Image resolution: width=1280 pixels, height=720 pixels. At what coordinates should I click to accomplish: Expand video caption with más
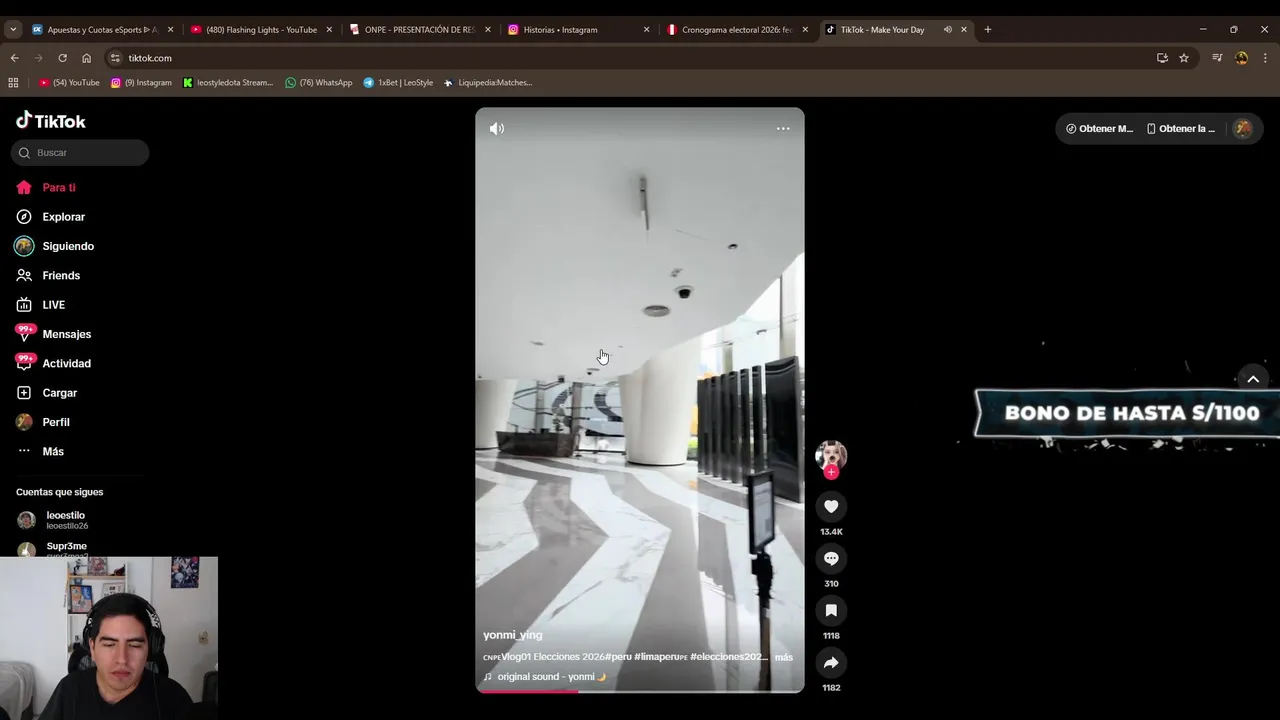(784, 657)
